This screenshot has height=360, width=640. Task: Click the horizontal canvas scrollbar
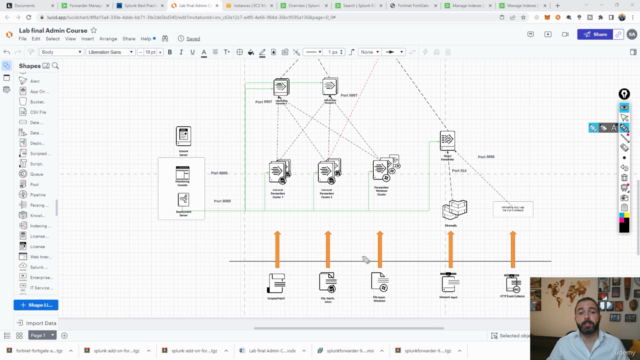click(349, 328)
